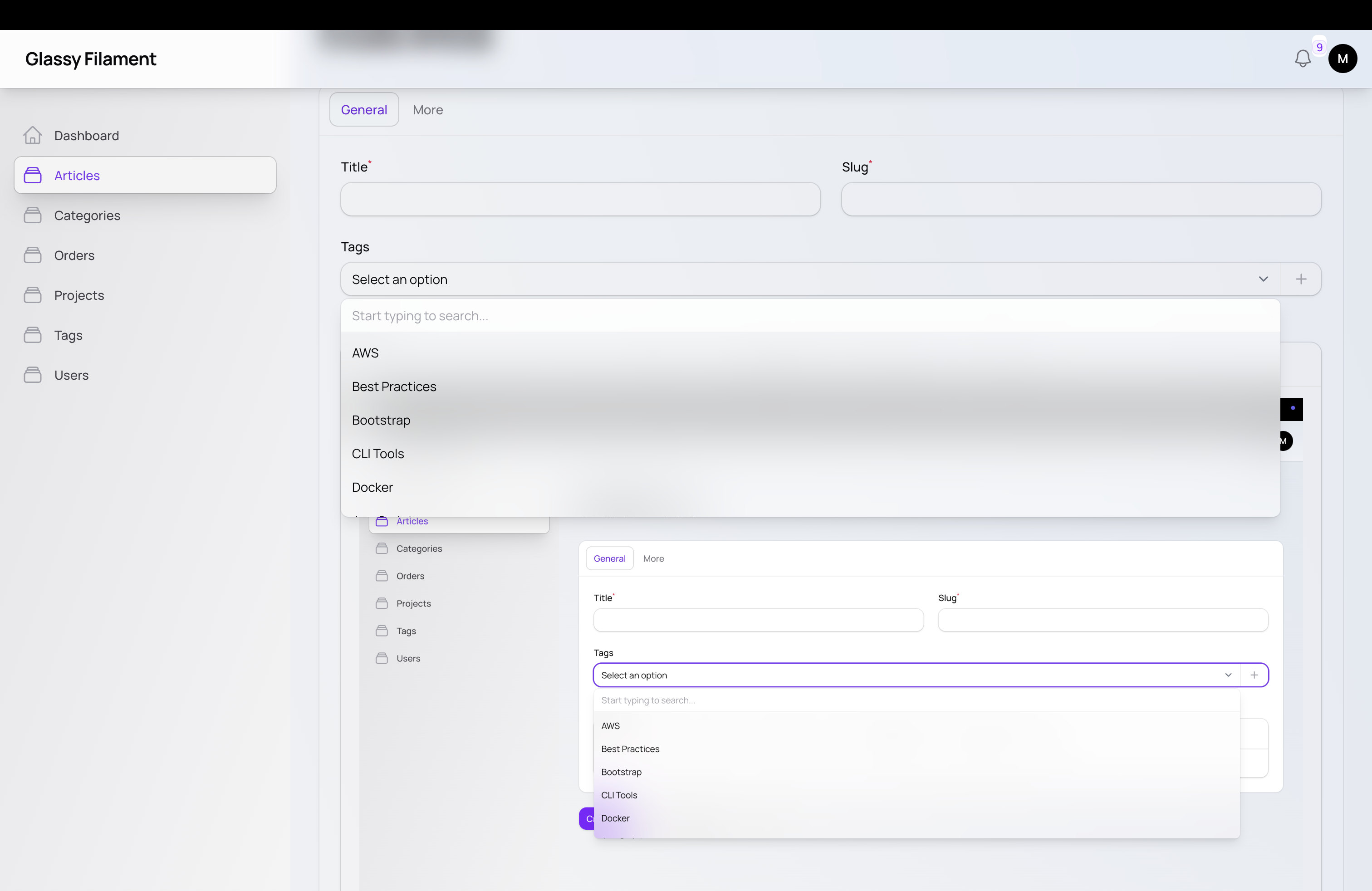Viewport: 1372px width, 891px height.
Task: Switch to the General tab
Action: pos(364,109)
